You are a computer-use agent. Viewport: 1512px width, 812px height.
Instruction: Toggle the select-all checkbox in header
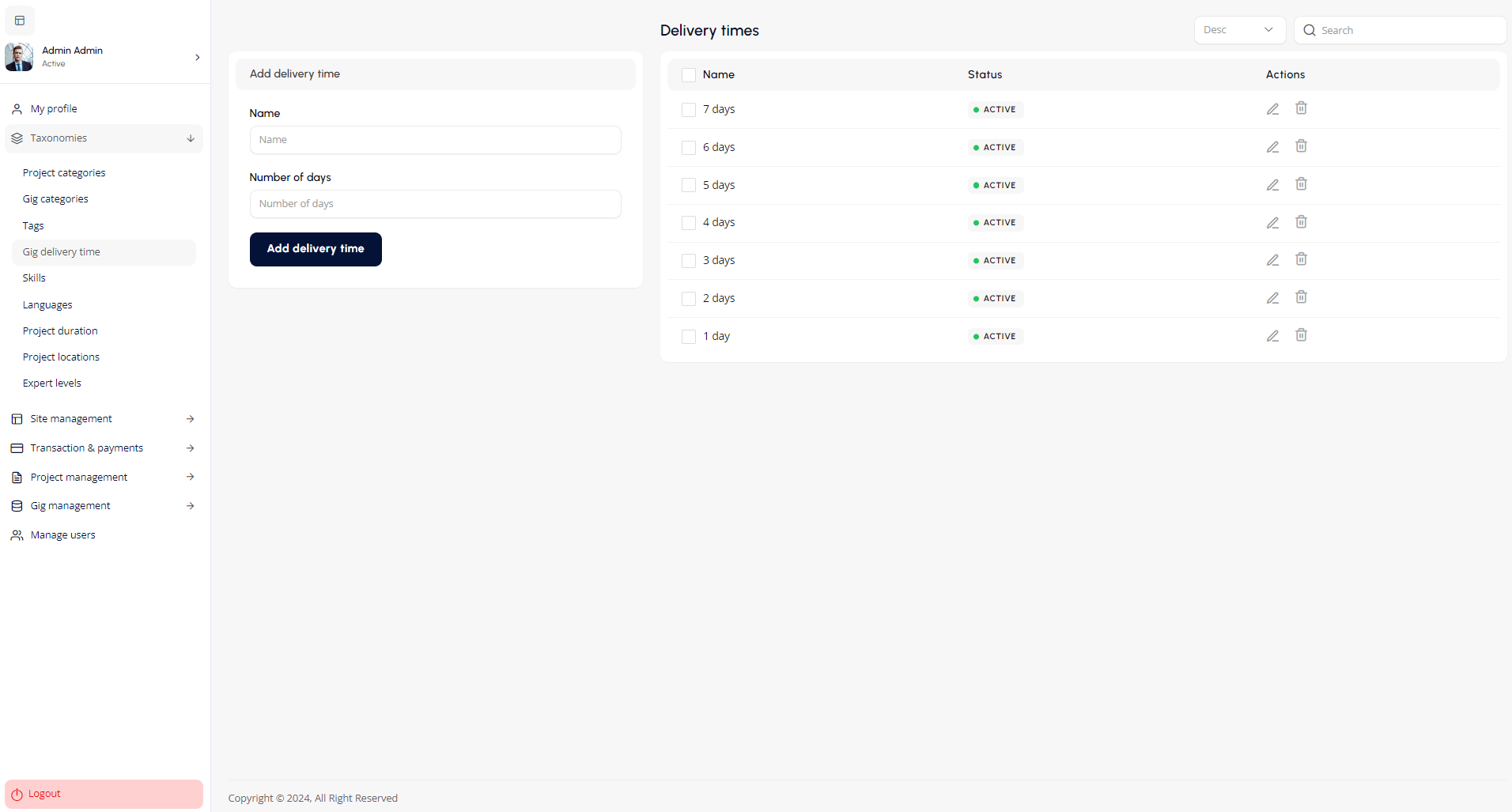[689, 75]
